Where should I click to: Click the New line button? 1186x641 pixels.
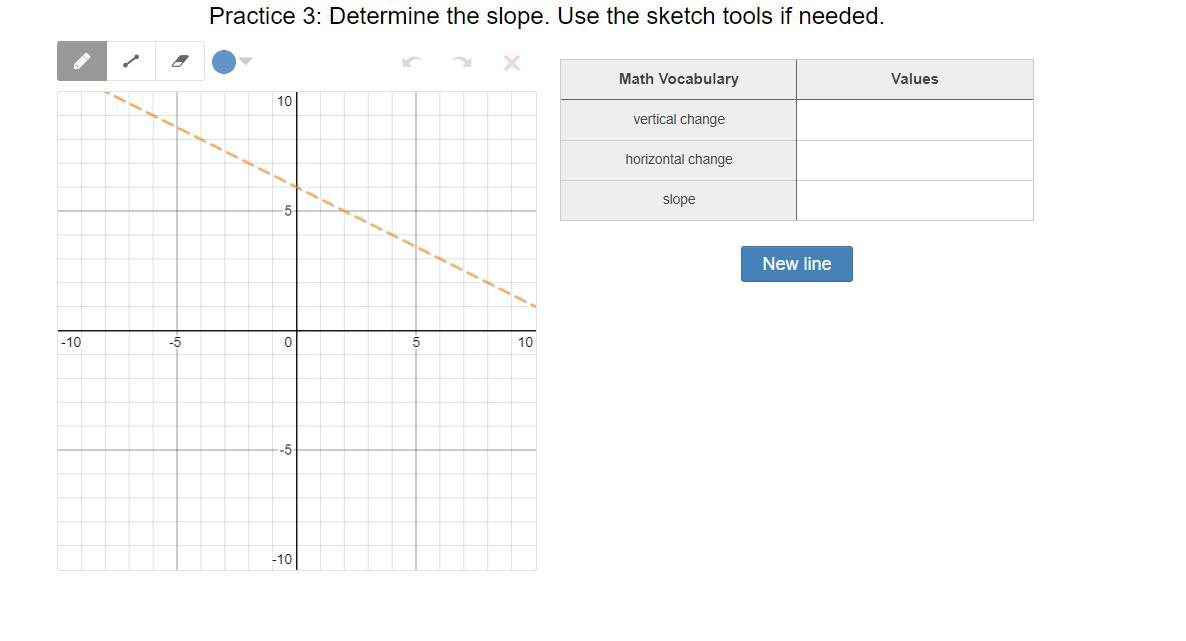tap(796, 264)
